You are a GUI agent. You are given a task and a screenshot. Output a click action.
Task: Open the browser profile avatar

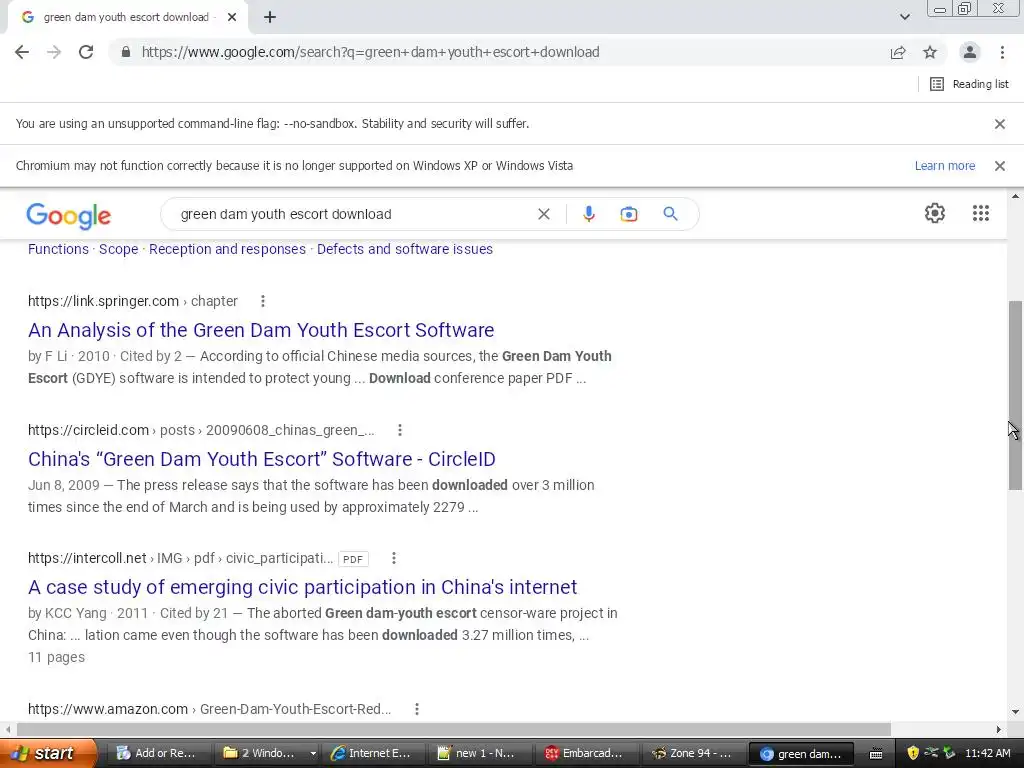click(x=970, y=52)
